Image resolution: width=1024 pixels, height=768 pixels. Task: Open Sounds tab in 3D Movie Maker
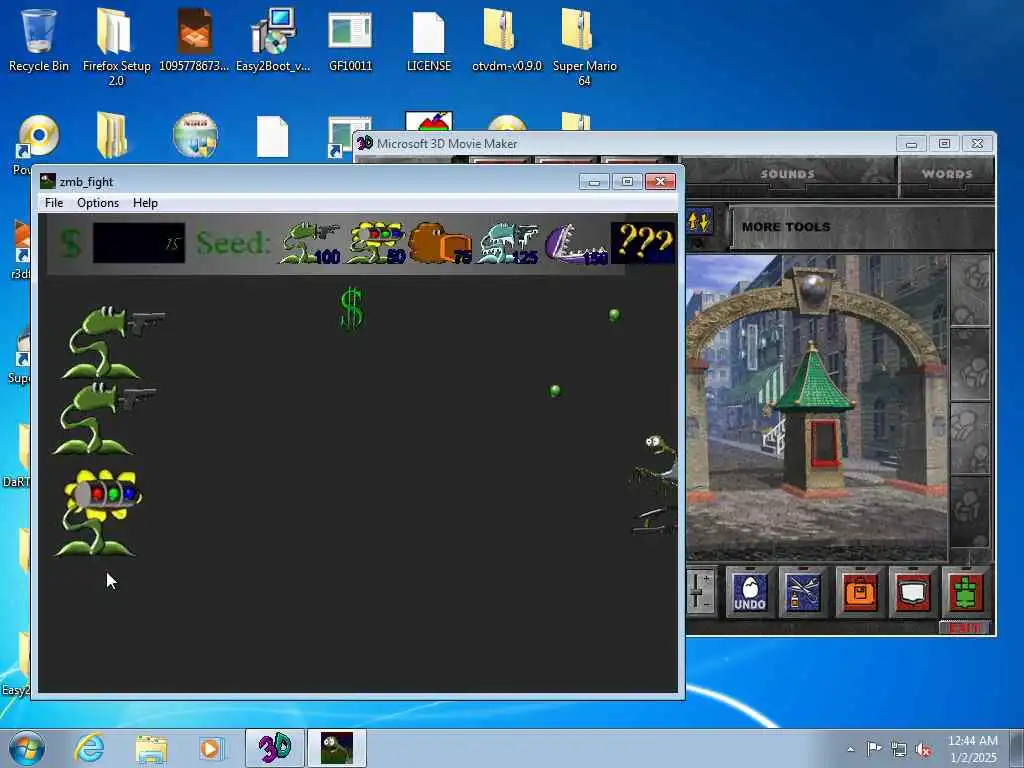tap(787, 174)
